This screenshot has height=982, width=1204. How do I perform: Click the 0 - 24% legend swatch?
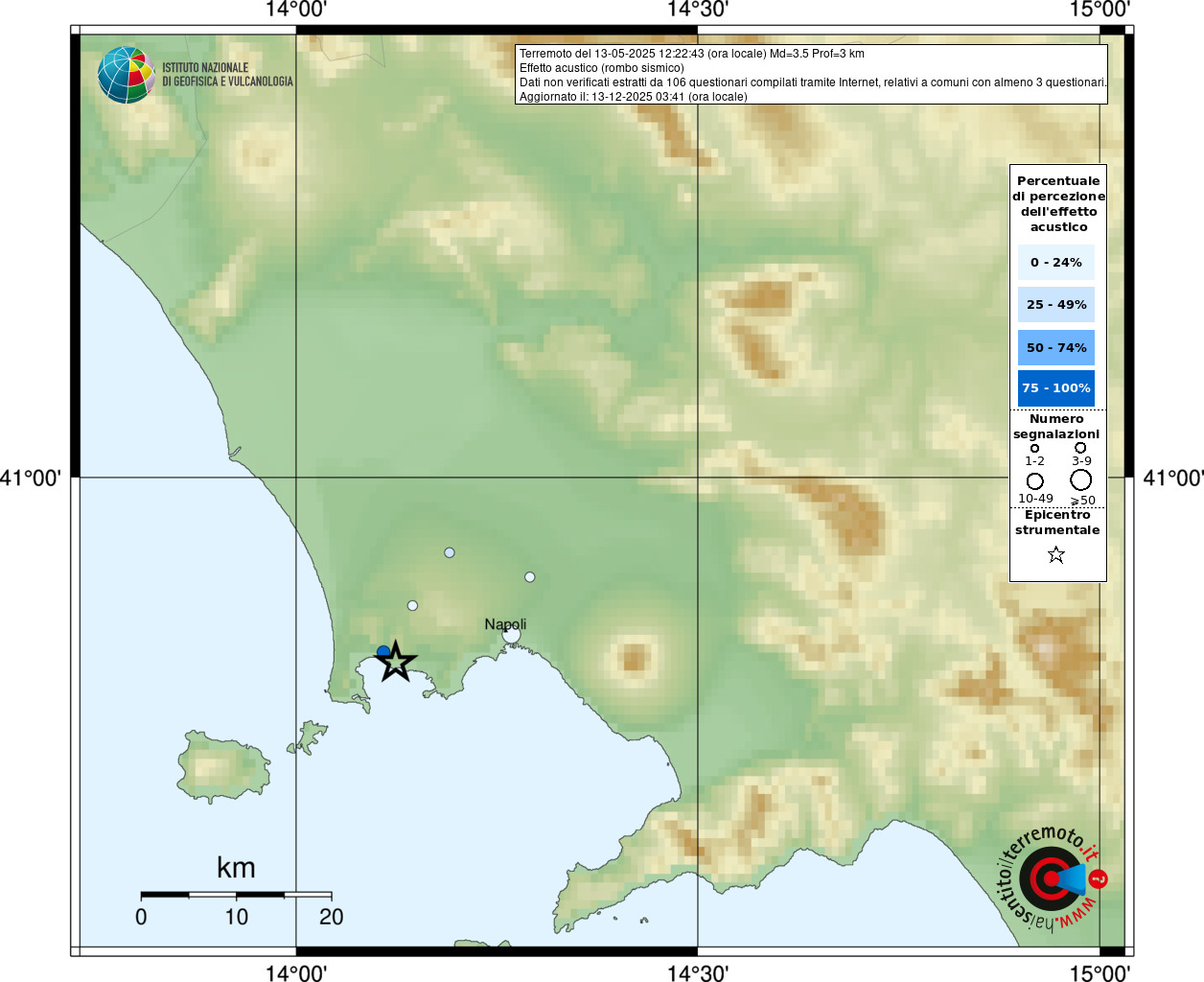pyautogui.click(x=1056, y=263)
